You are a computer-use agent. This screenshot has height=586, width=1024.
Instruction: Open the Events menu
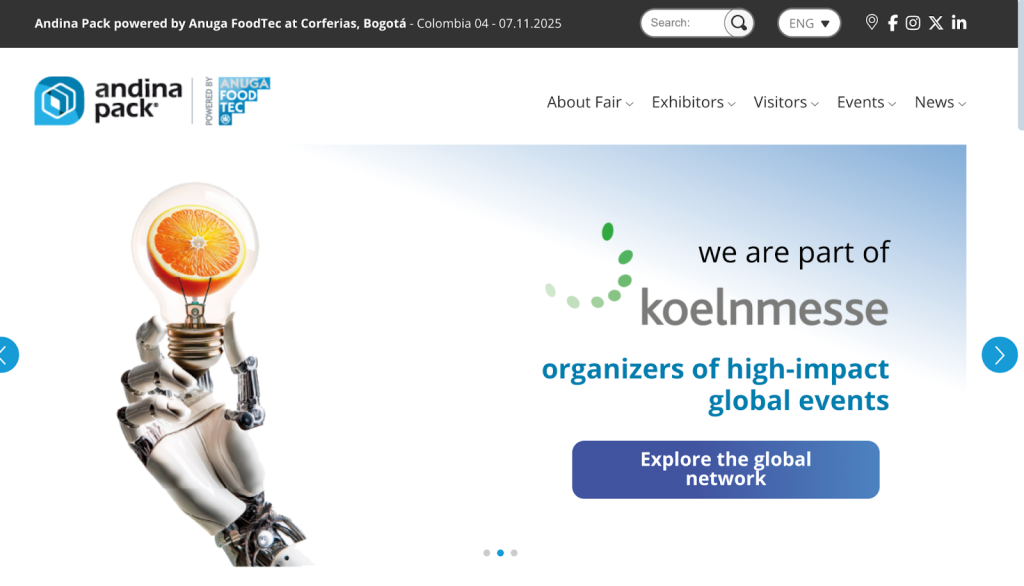pos(867,103)
